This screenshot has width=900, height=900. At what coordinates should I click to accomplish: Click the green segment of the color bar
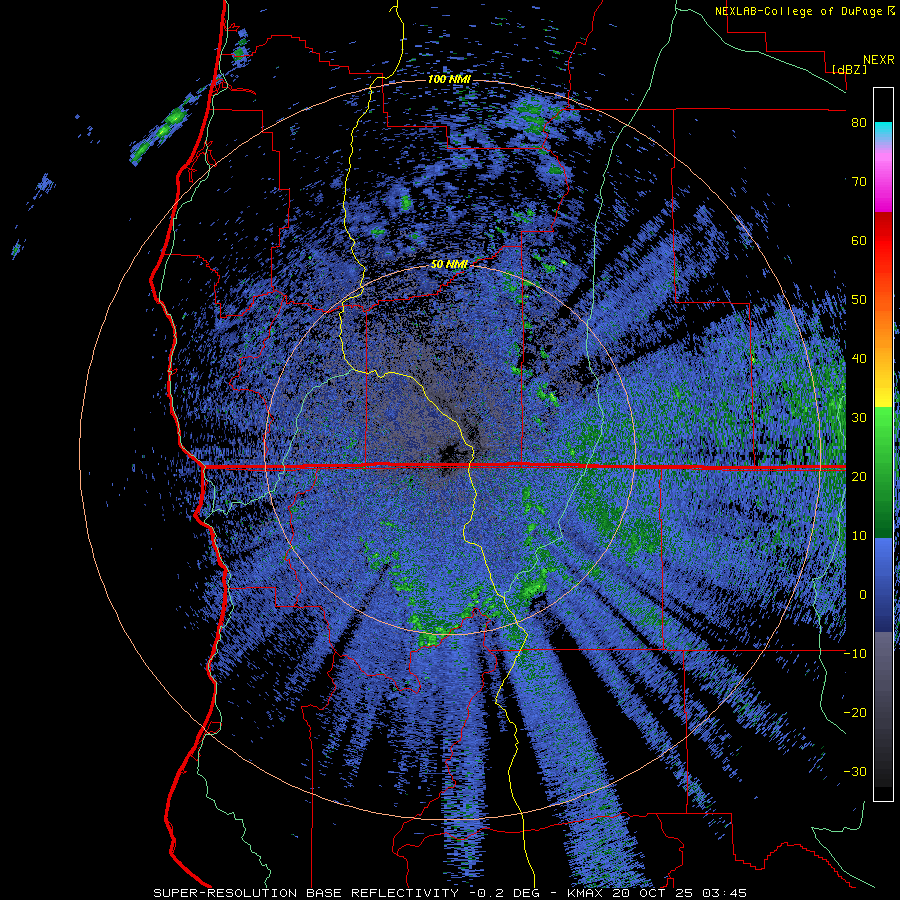click(x=883, y=472)
